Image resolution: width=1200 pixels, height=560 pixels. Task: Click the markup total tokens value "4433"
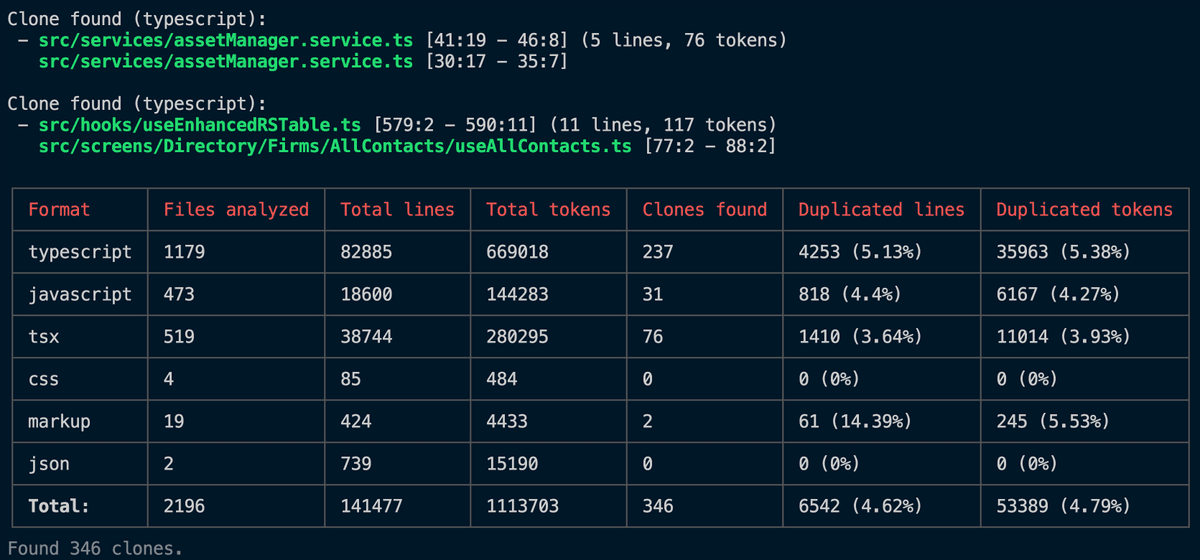tap(507, 422)
